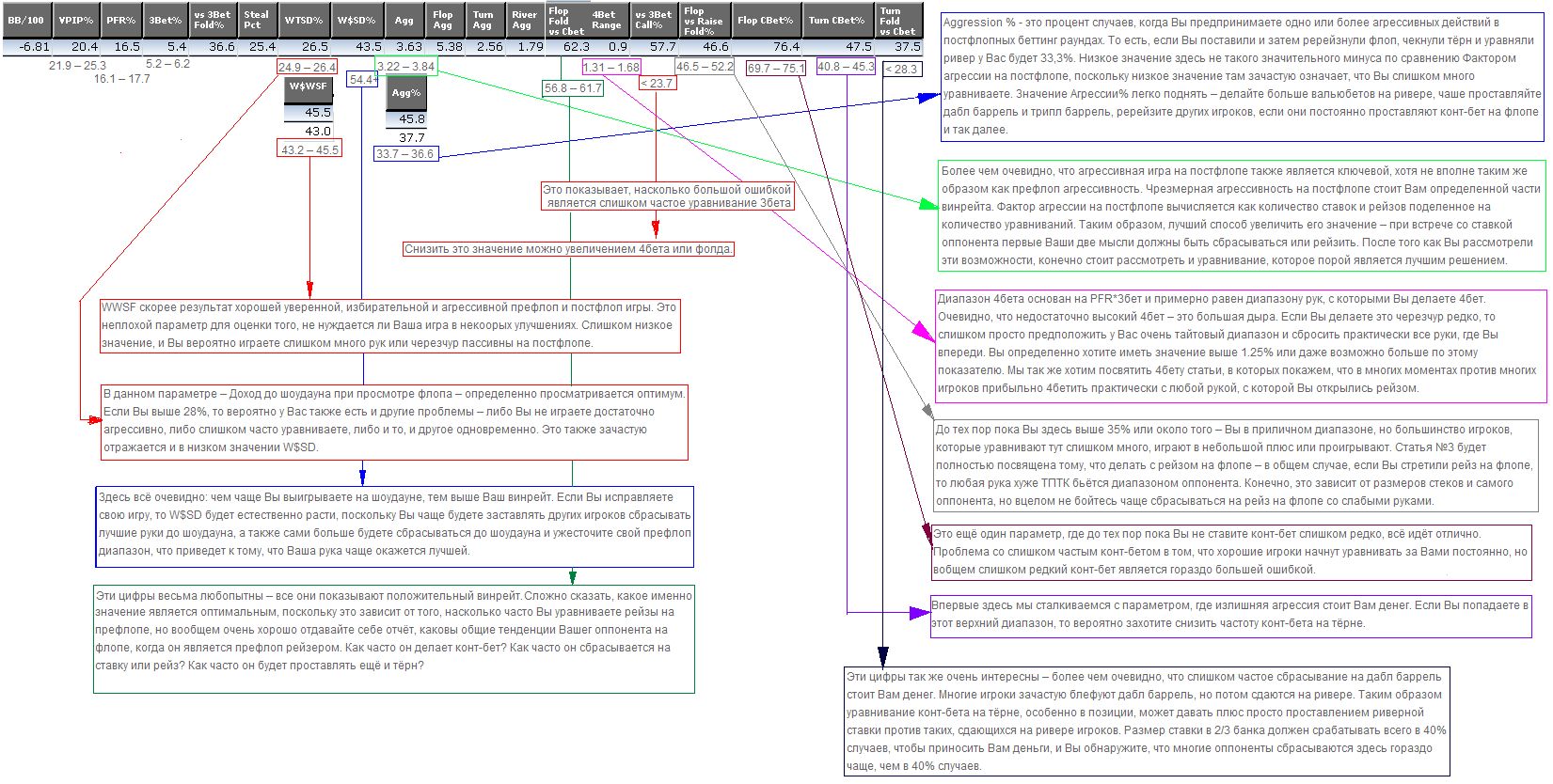Click the PFR% column header
This screenshot has width=1553, height=784.
pyautogui.click(x=121, y=21)
